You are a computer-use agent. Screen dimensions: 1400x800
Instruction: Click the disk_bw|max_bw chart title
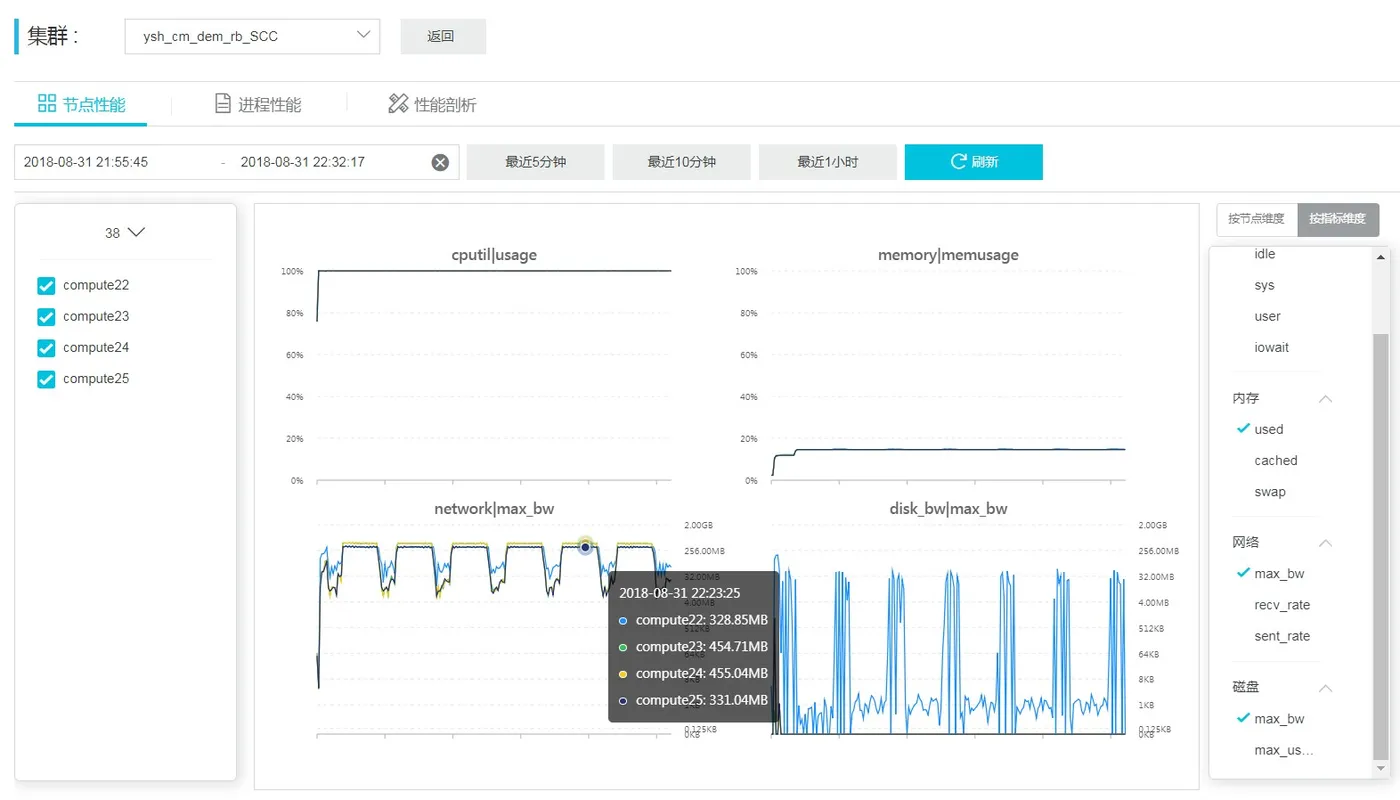(x=948, y=509)
